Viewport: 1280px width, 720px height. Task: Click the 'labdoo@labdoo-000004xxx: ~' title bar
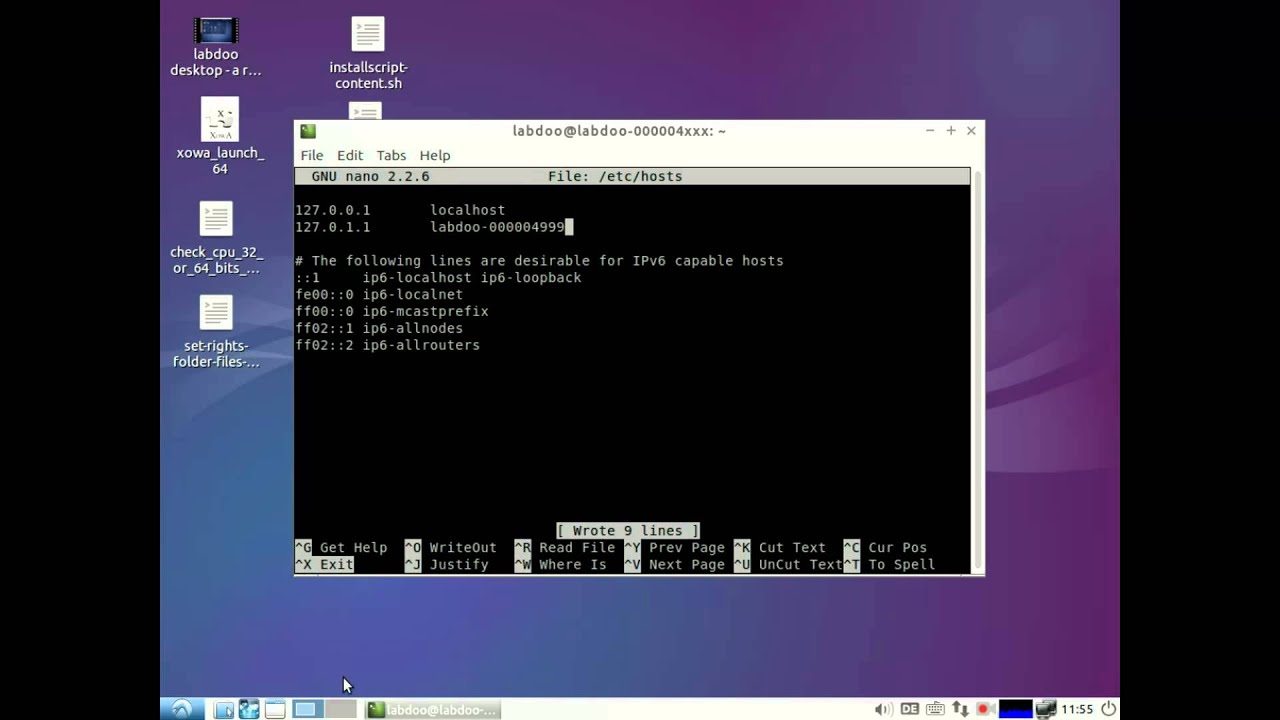(x=619, y=131)
